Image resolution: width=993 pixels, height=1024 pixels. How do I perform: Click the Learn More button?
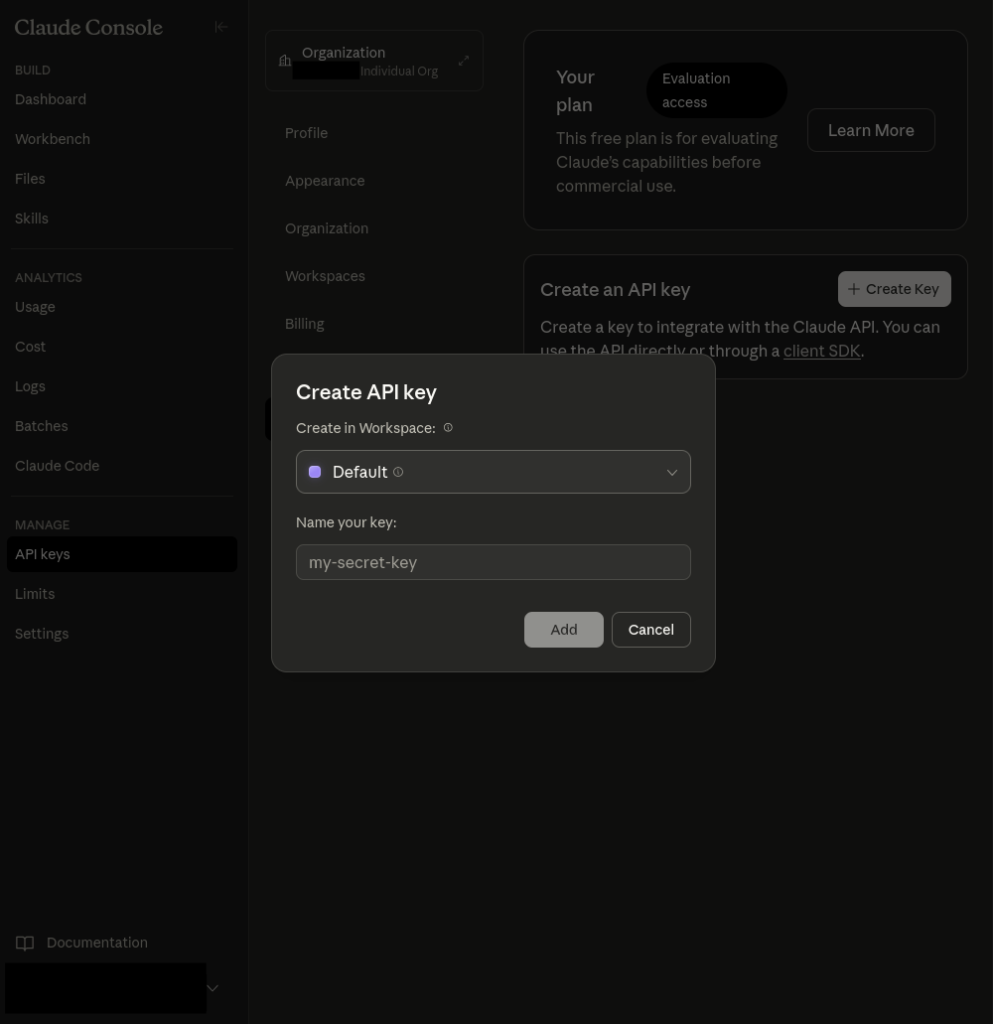(870, 130)
